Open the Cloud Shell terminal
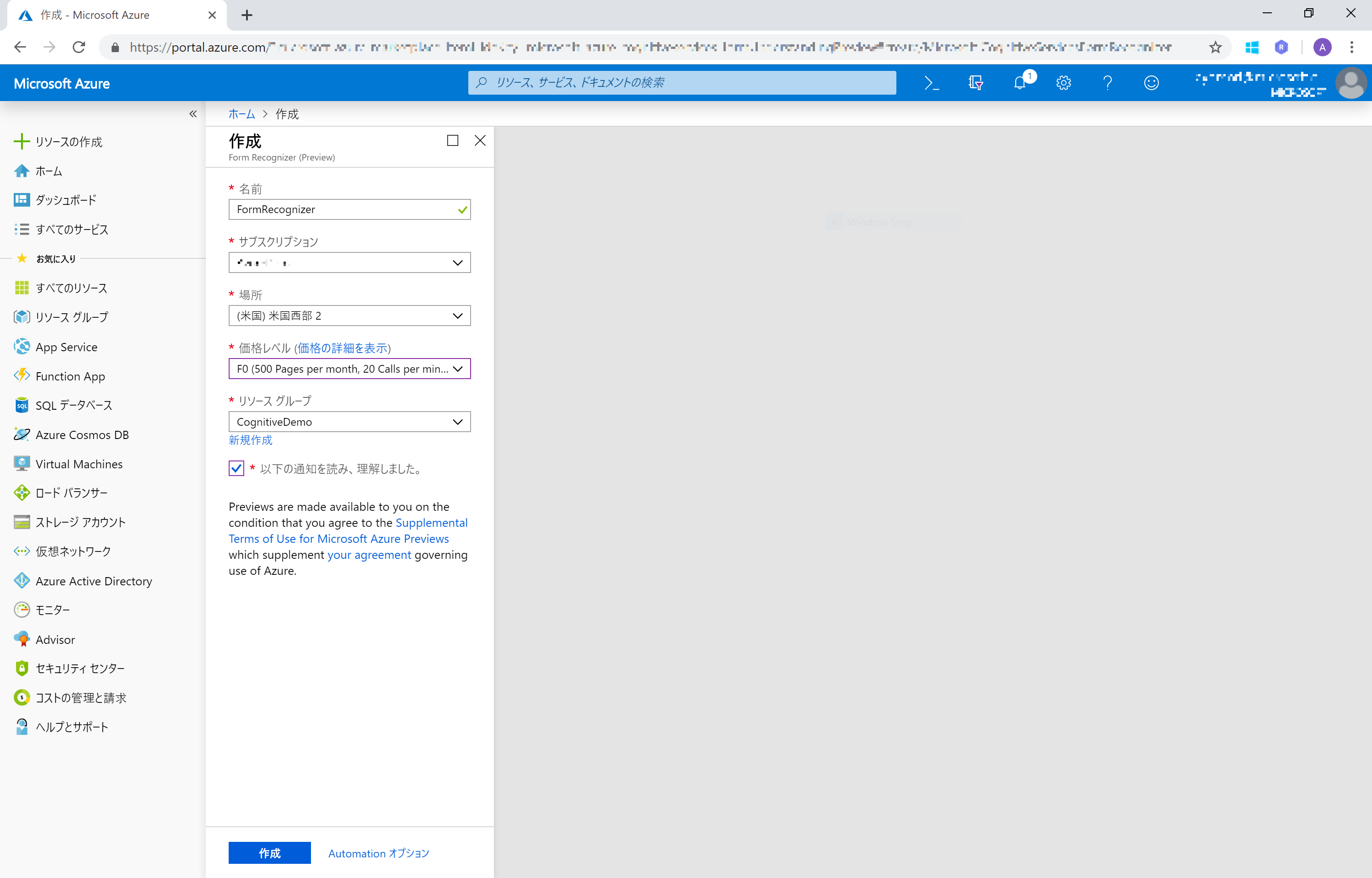1372x878 pixels. (933, 83)
